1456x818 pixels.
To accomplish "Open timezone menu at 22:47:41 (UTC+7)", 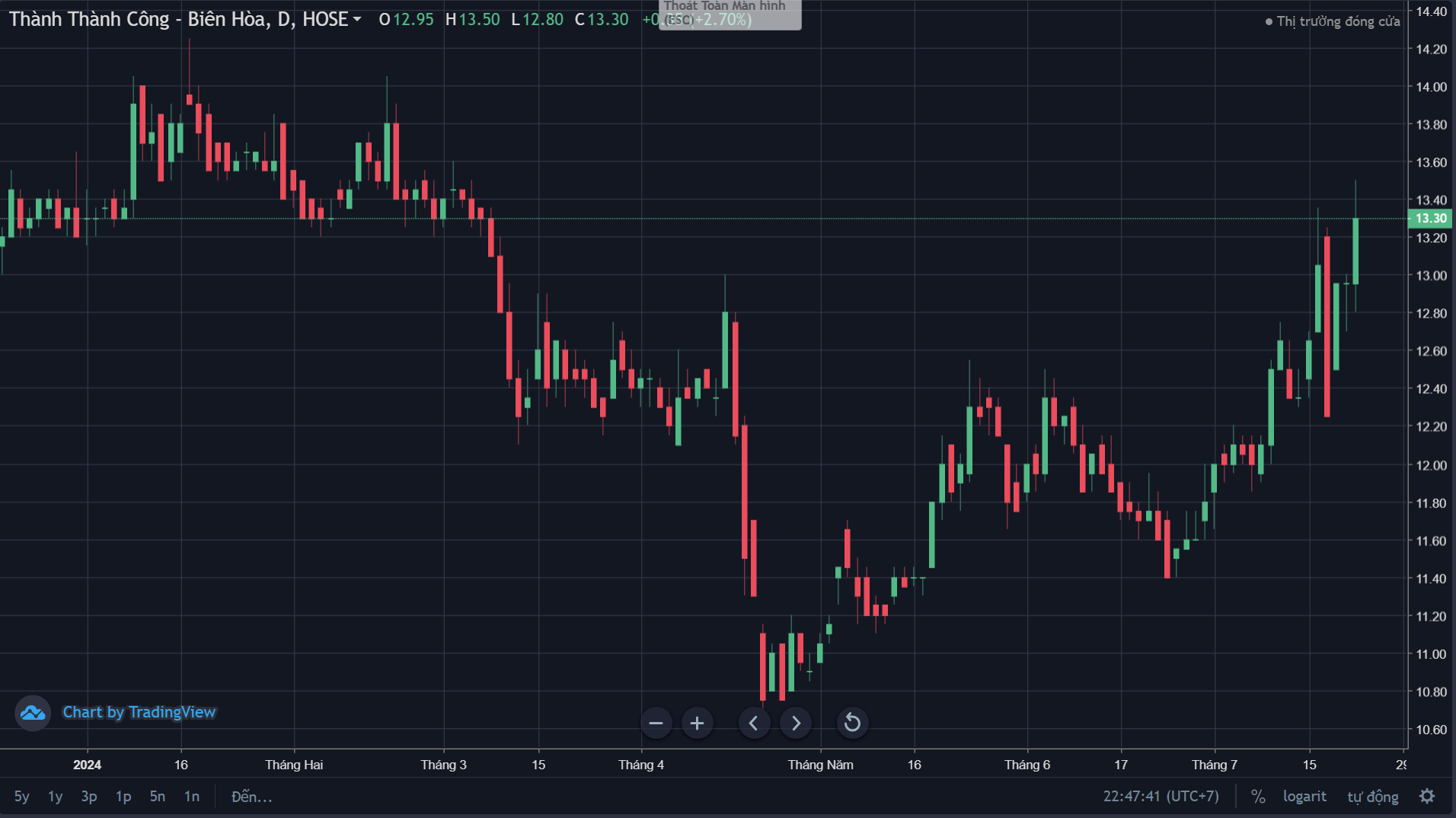I will pyautogui.click(x=1161, y=796).
